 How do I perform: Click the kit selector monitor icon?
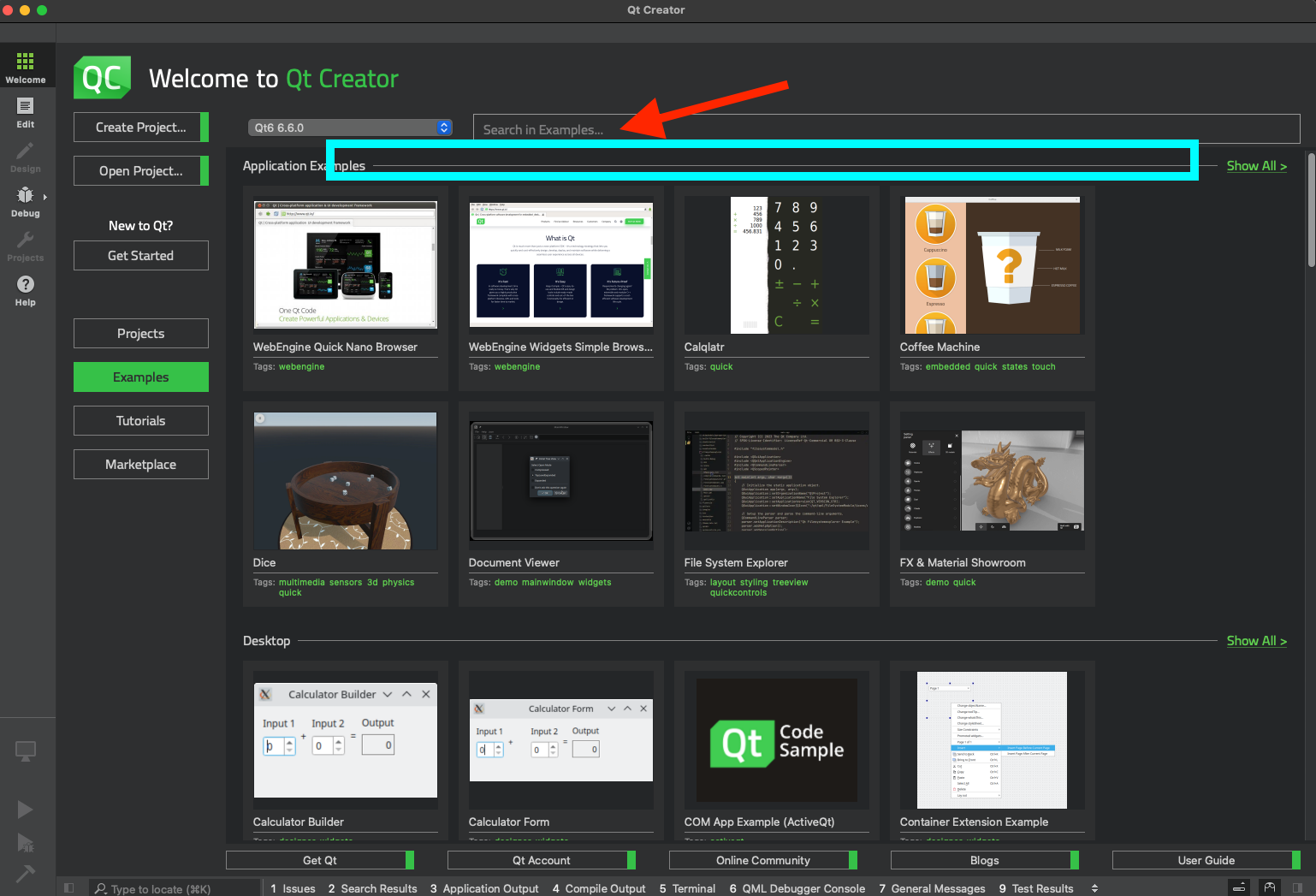pos(26,751)
